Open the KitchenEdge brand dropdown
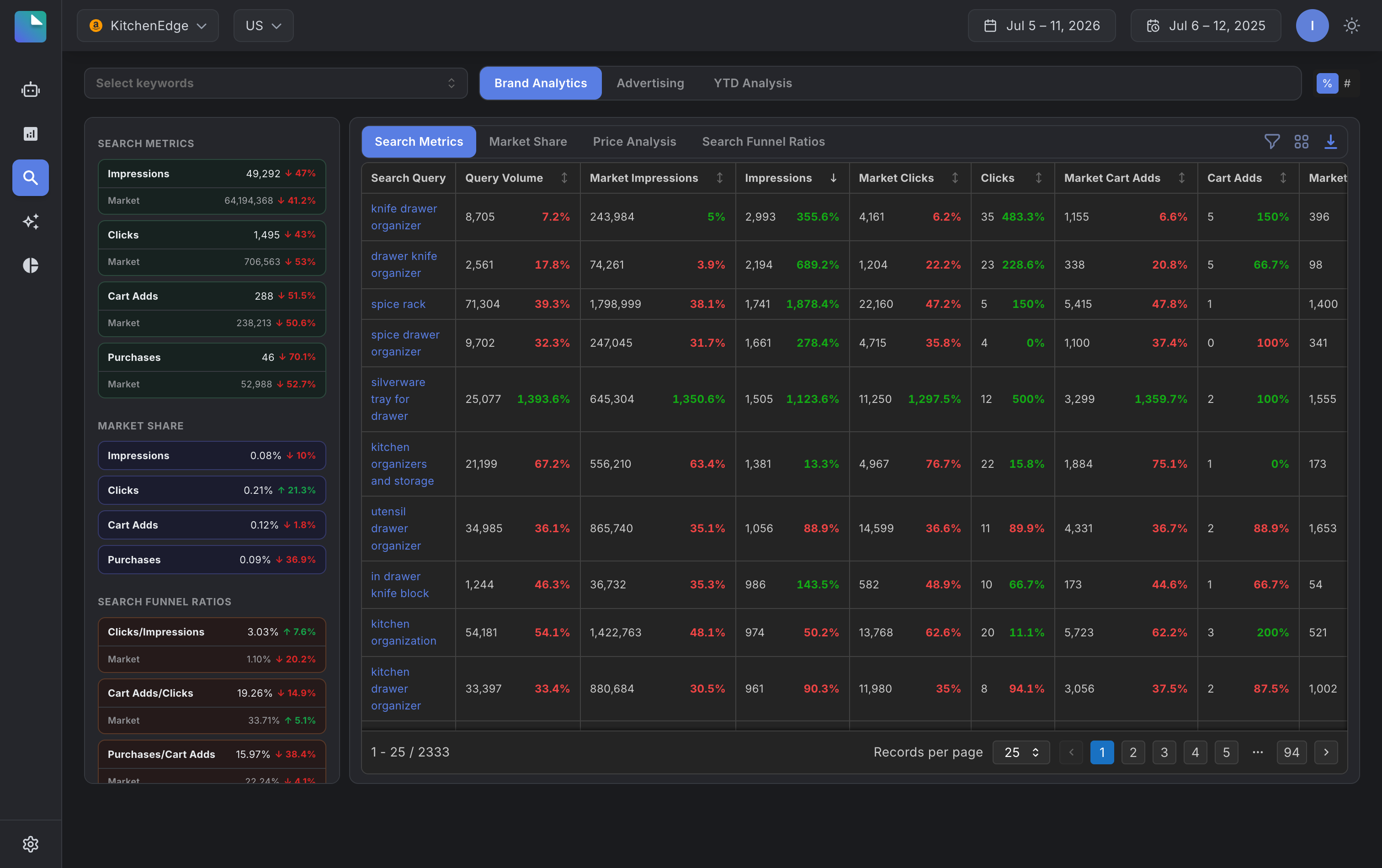1382x868 pixels. point(148,26)
